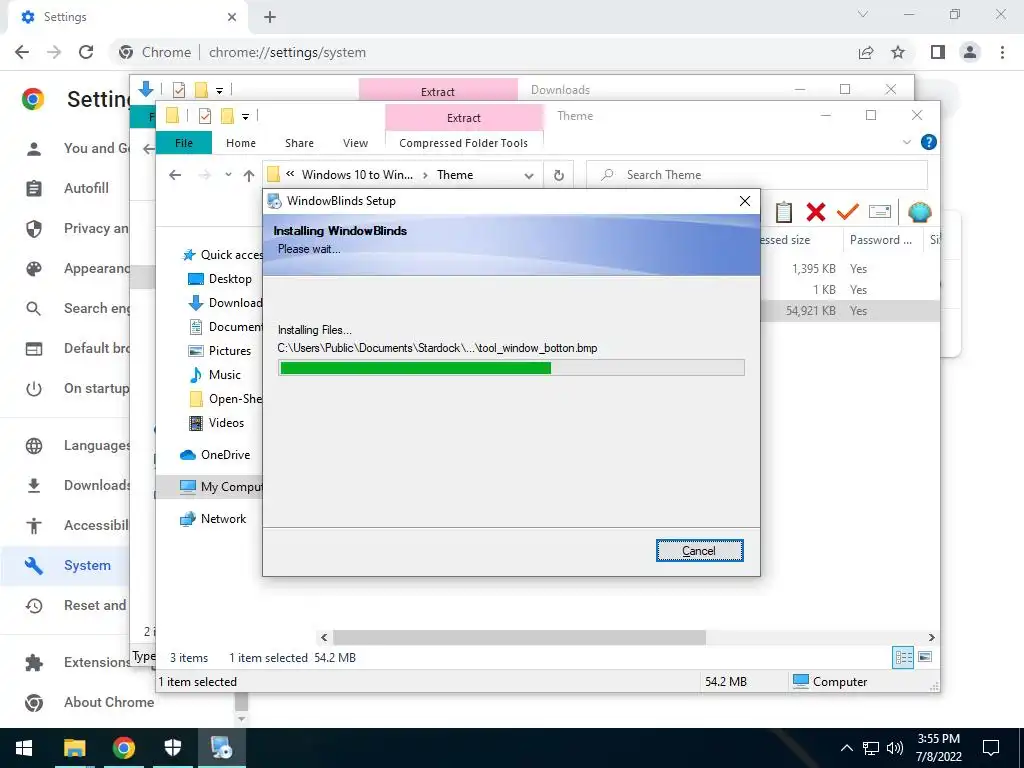Open Downloads in the navigation pane
This screenshot has height=768, width=1024.
click(225, 303)
